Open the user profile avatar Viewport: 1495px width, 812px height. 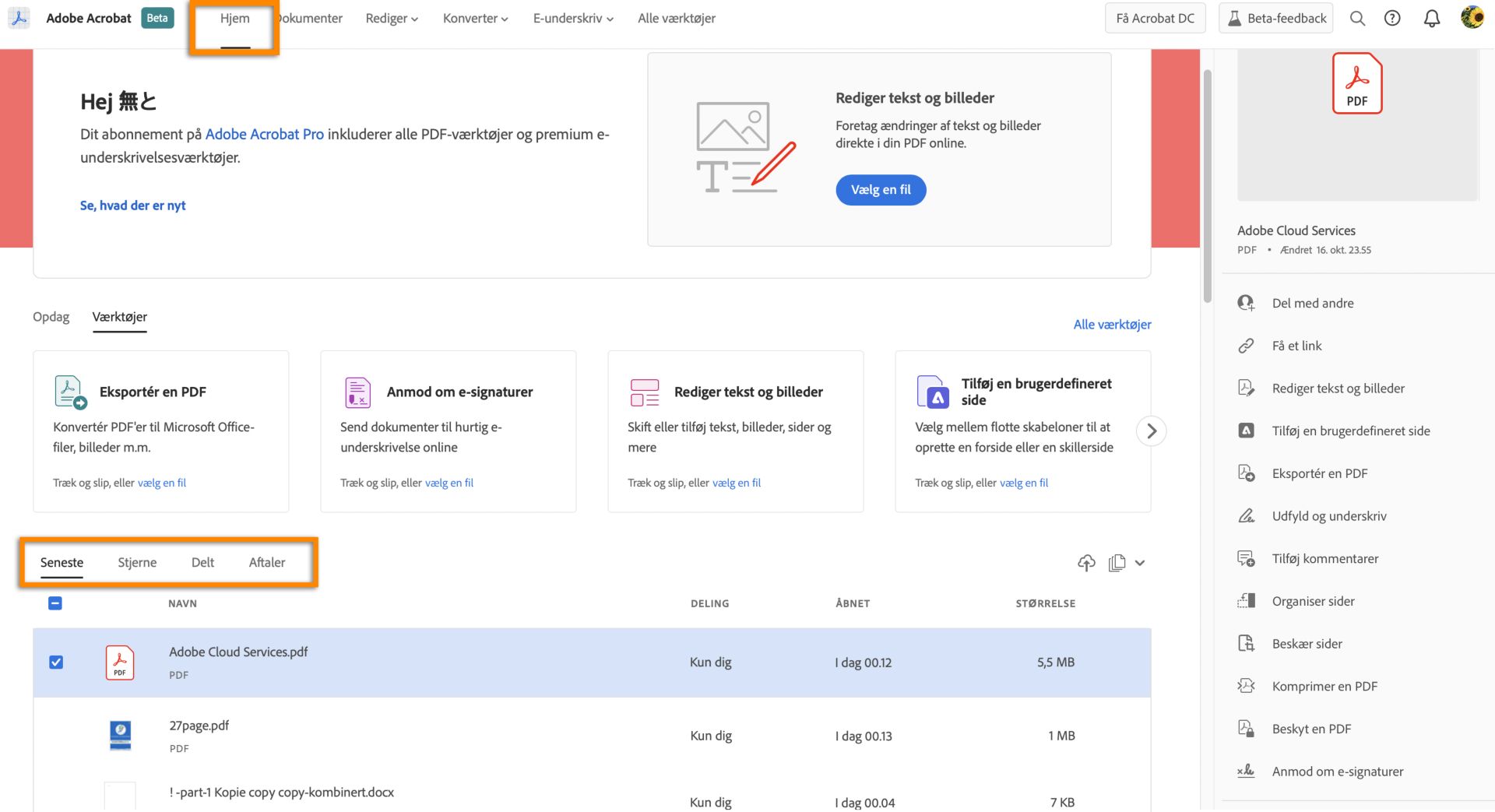[1472, 17]
